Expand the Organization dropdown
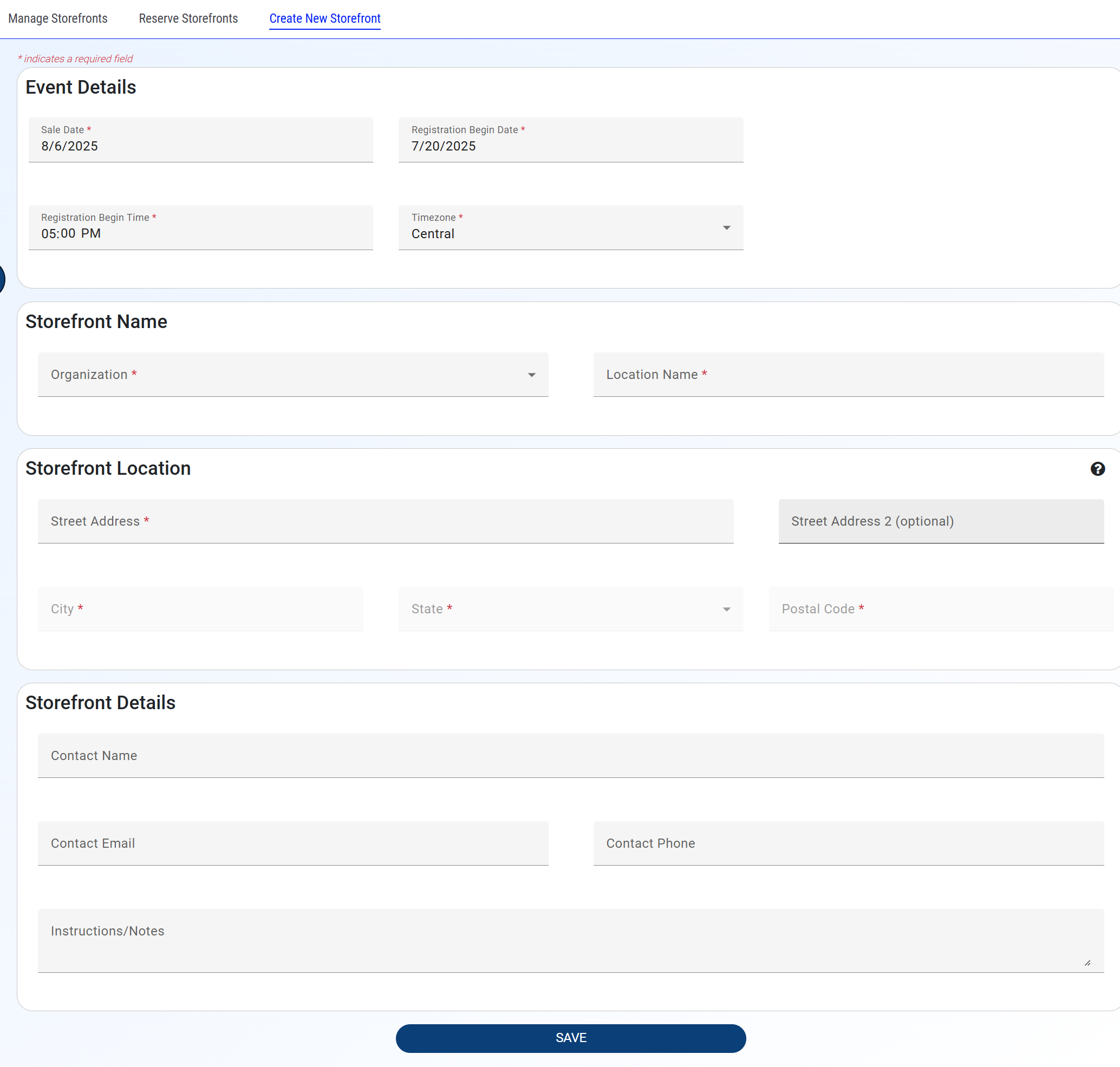Viewport: 1120px width, 1067px height. (292, 374)
